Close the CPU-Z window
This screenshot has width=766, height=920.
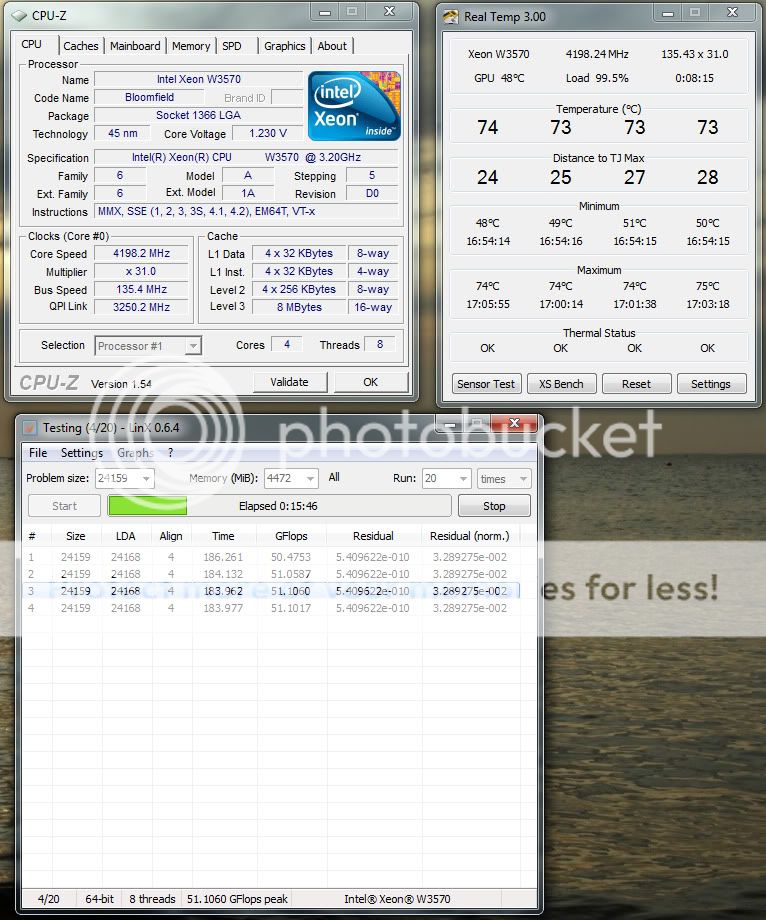pos(389,11)
